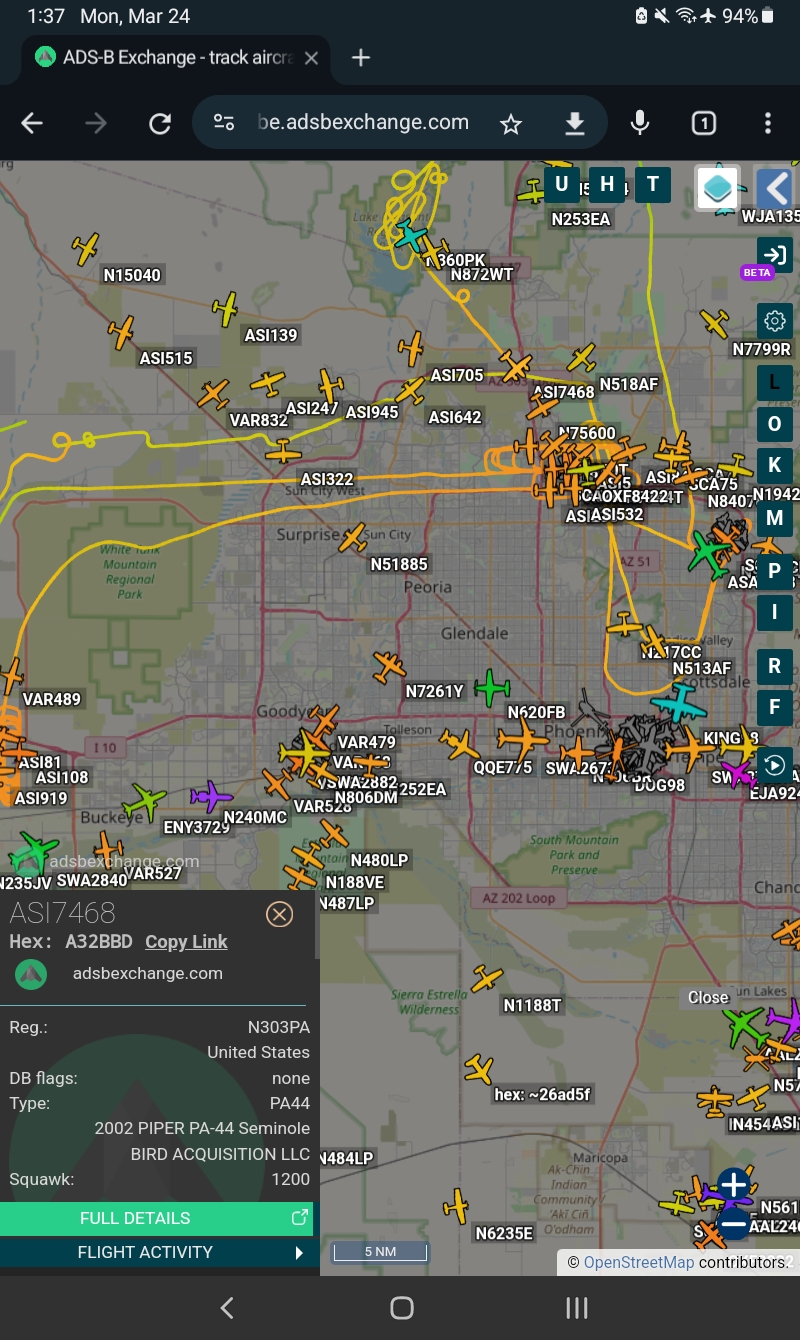This screenshot has height=1340, width=800.
Task: Click adsbexchange.com logo in info panel
Action: 31,974
